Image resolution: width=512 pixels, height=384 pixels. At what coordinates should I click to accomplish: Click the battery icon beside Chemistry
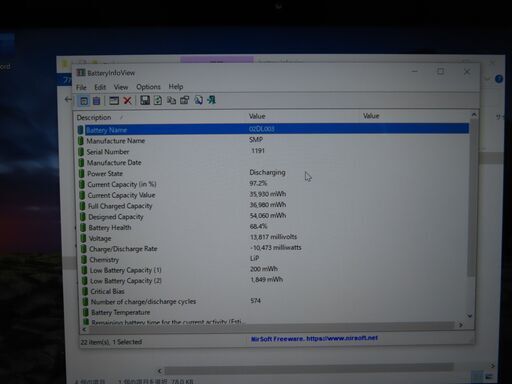tap(84, 260)
